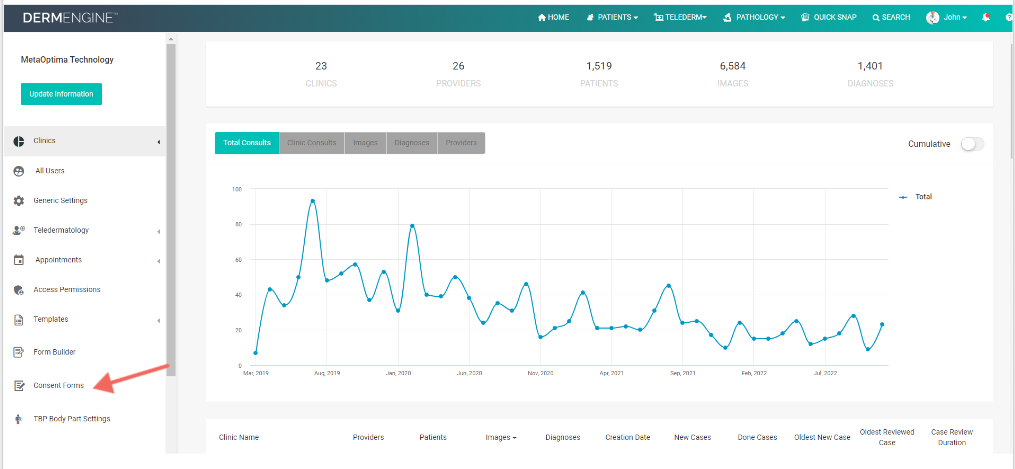The height and width of the screenshot is (469, 1015).
Task: Open the Patients dropdown menu
Action: (612, 17)
